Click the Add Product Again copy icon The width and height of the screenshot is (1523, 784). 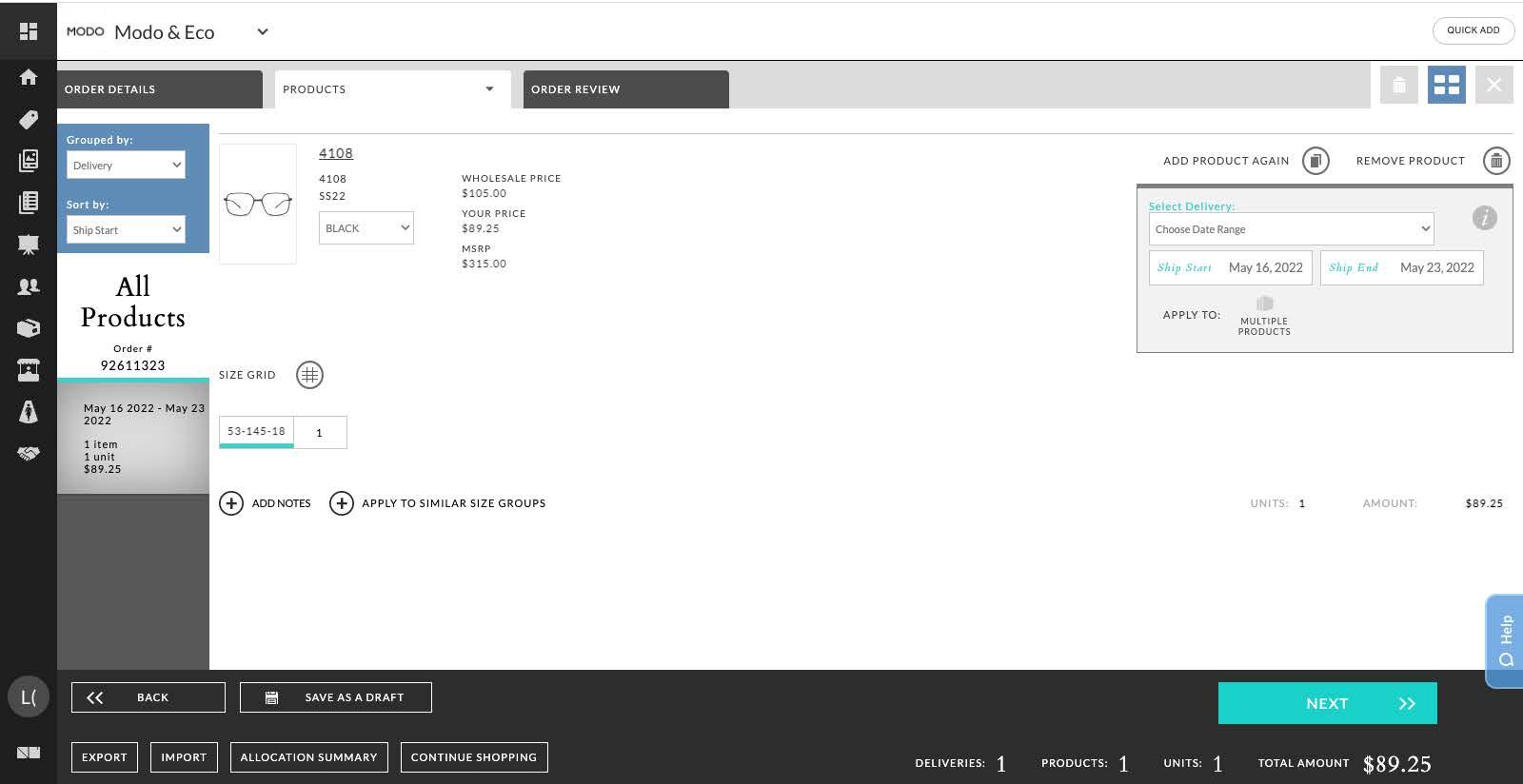[1315, 161]
